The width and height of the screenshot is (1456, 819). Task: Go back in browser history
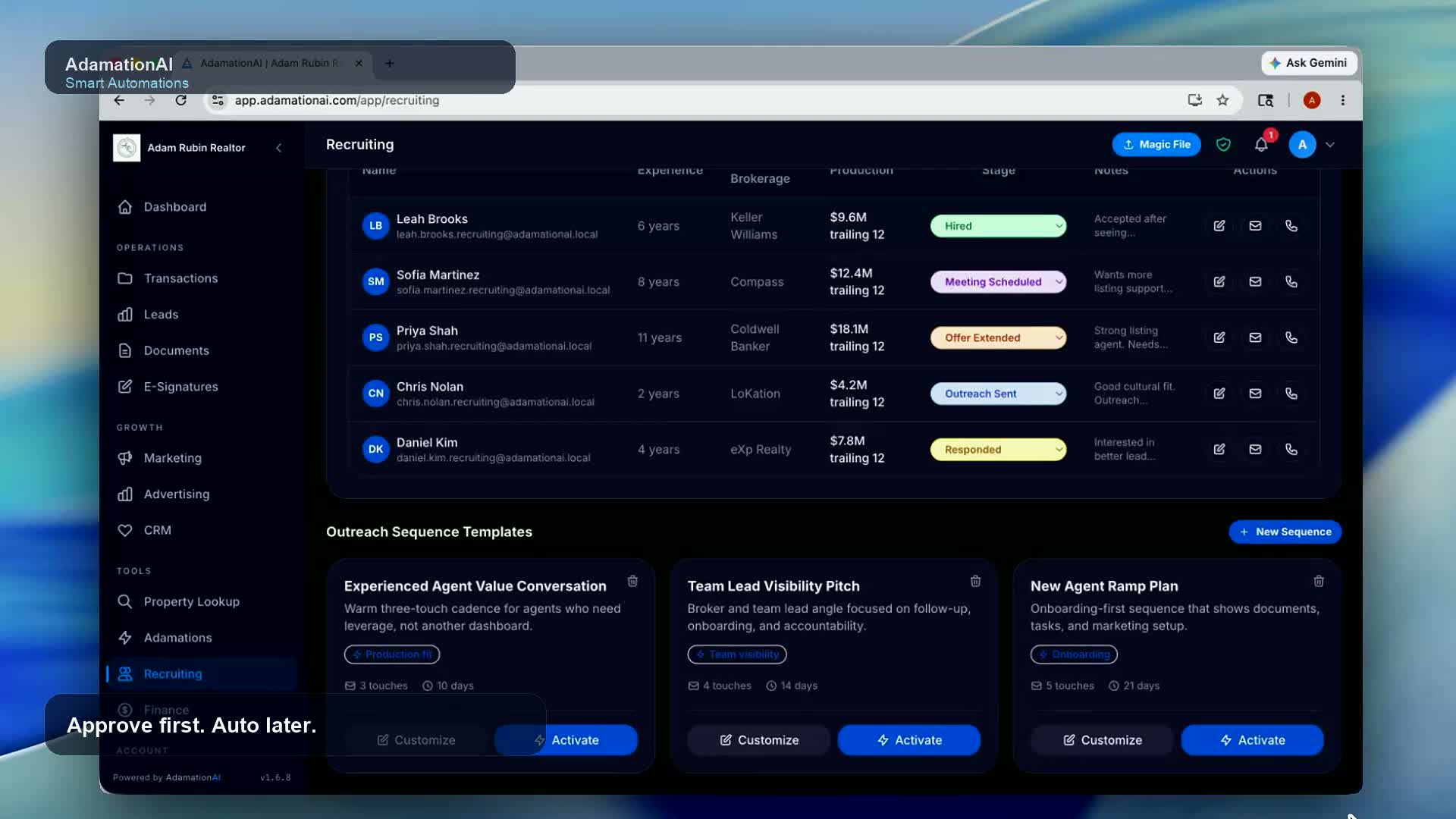pos(119,100)
